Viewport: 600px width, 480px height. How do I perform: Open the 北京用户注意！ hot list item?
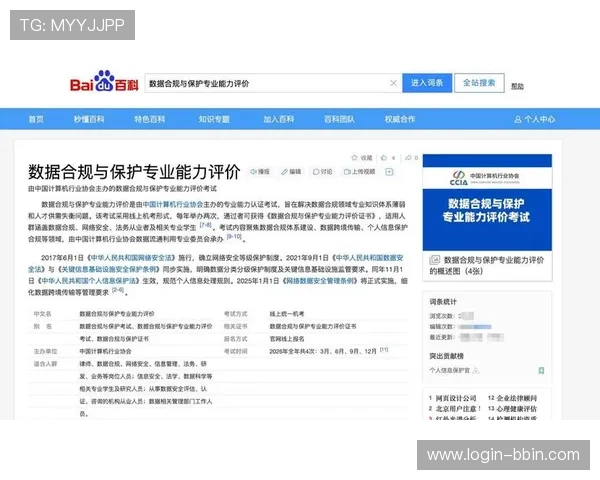click(x=458, y=409)
